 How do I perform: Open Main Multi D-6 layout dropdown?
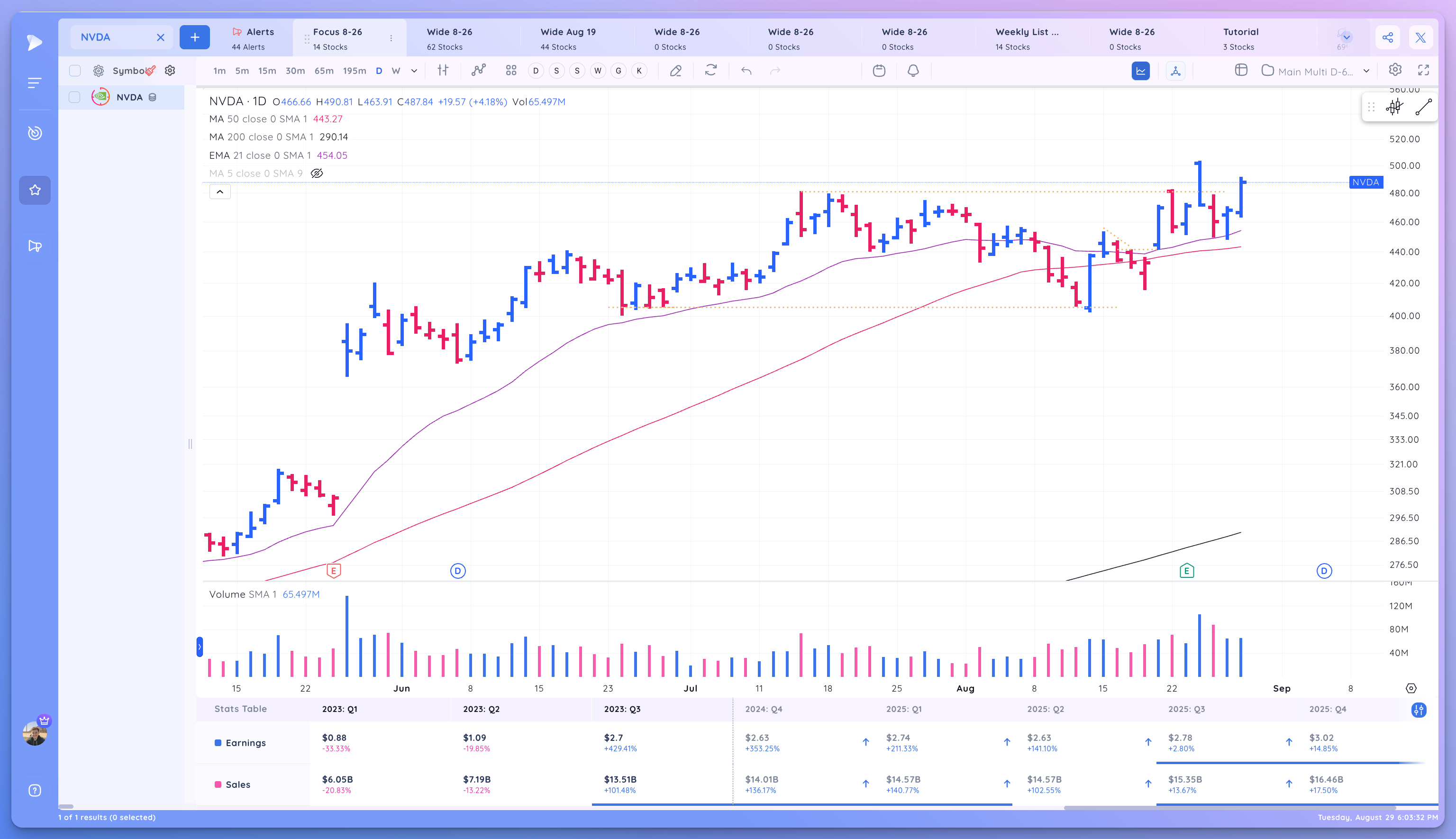[x=1315, y=71]
